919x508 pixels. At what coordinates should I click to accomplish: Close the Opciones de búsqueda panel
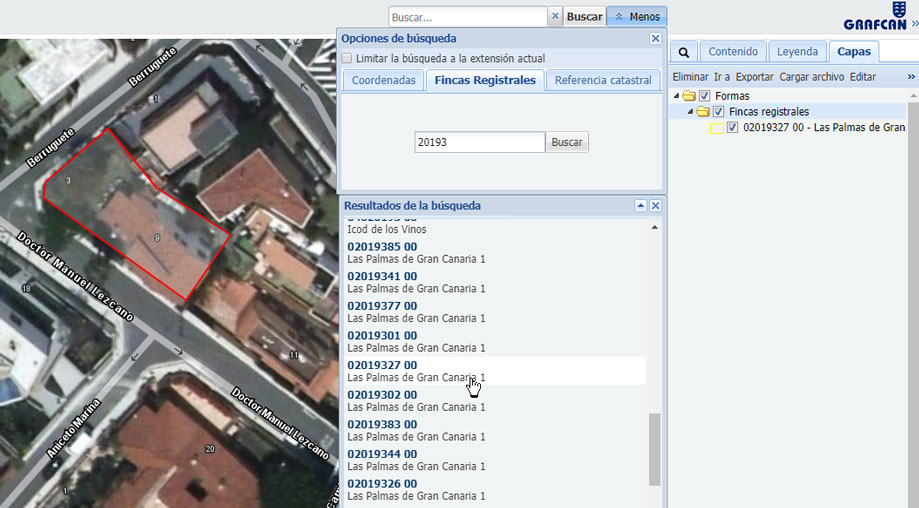tap(655, 38)
